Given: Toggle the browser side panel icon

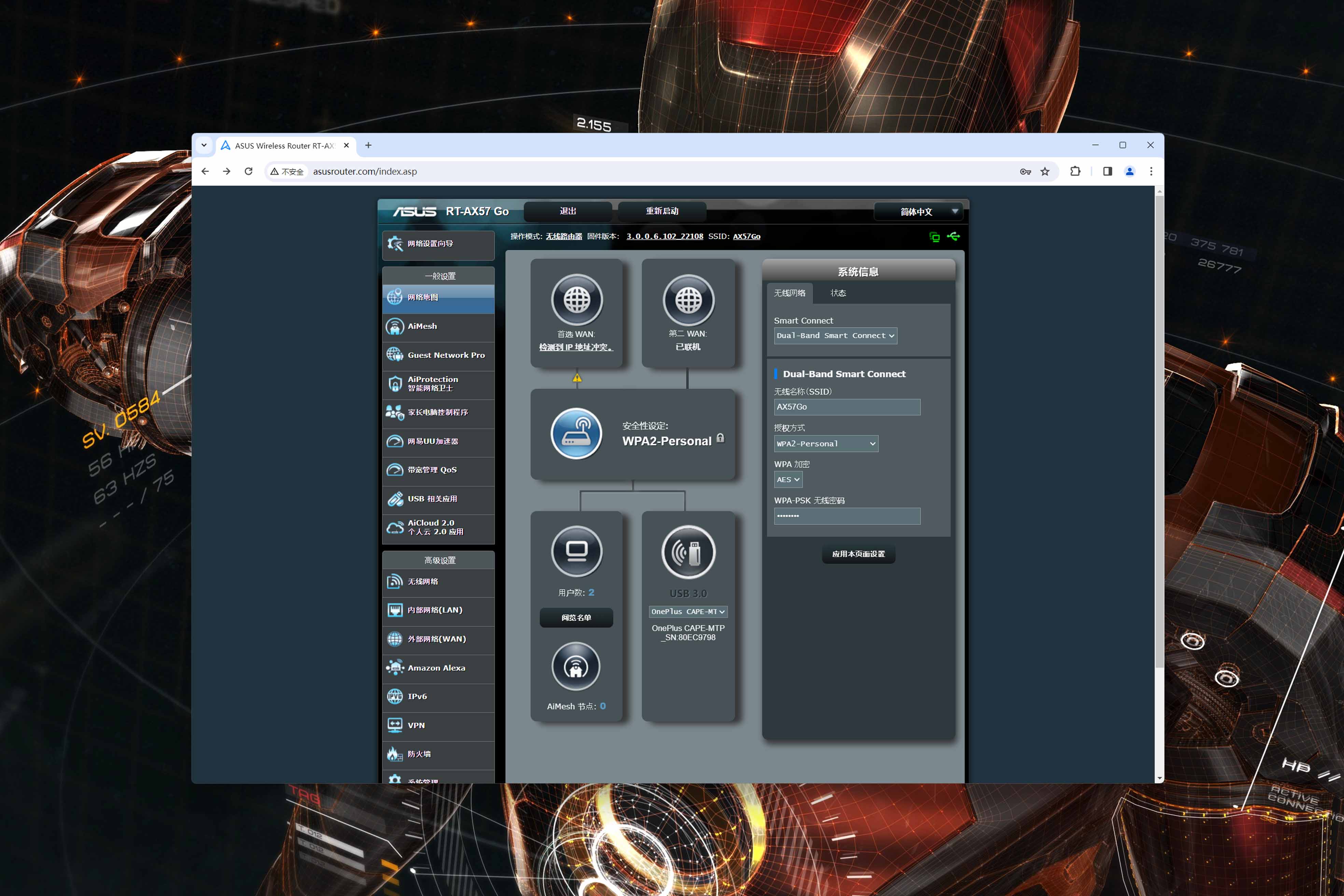Looking at the screenshot, I should 1107,171.
